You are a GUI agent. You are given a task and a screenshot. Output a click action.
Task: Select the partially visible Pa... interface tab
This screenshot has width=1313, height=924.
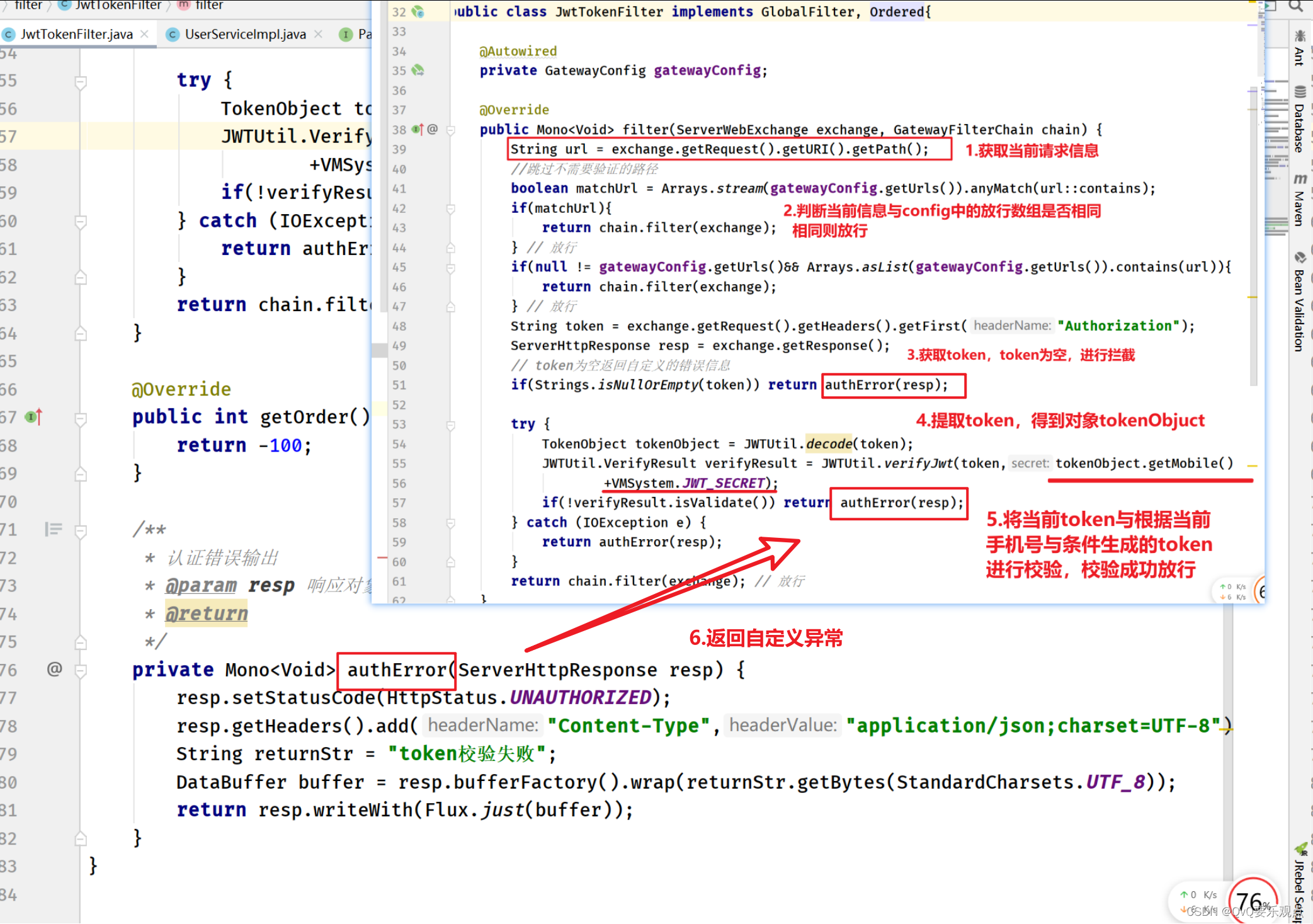356,34
